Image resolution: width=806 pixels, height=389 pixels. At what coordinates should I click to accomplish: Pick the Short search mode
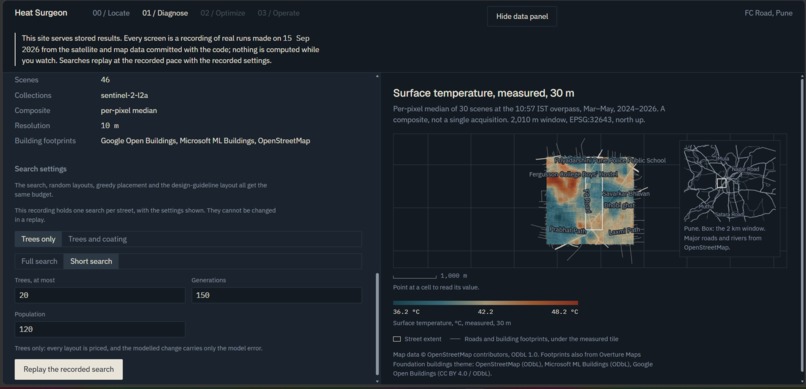(91, 261)
